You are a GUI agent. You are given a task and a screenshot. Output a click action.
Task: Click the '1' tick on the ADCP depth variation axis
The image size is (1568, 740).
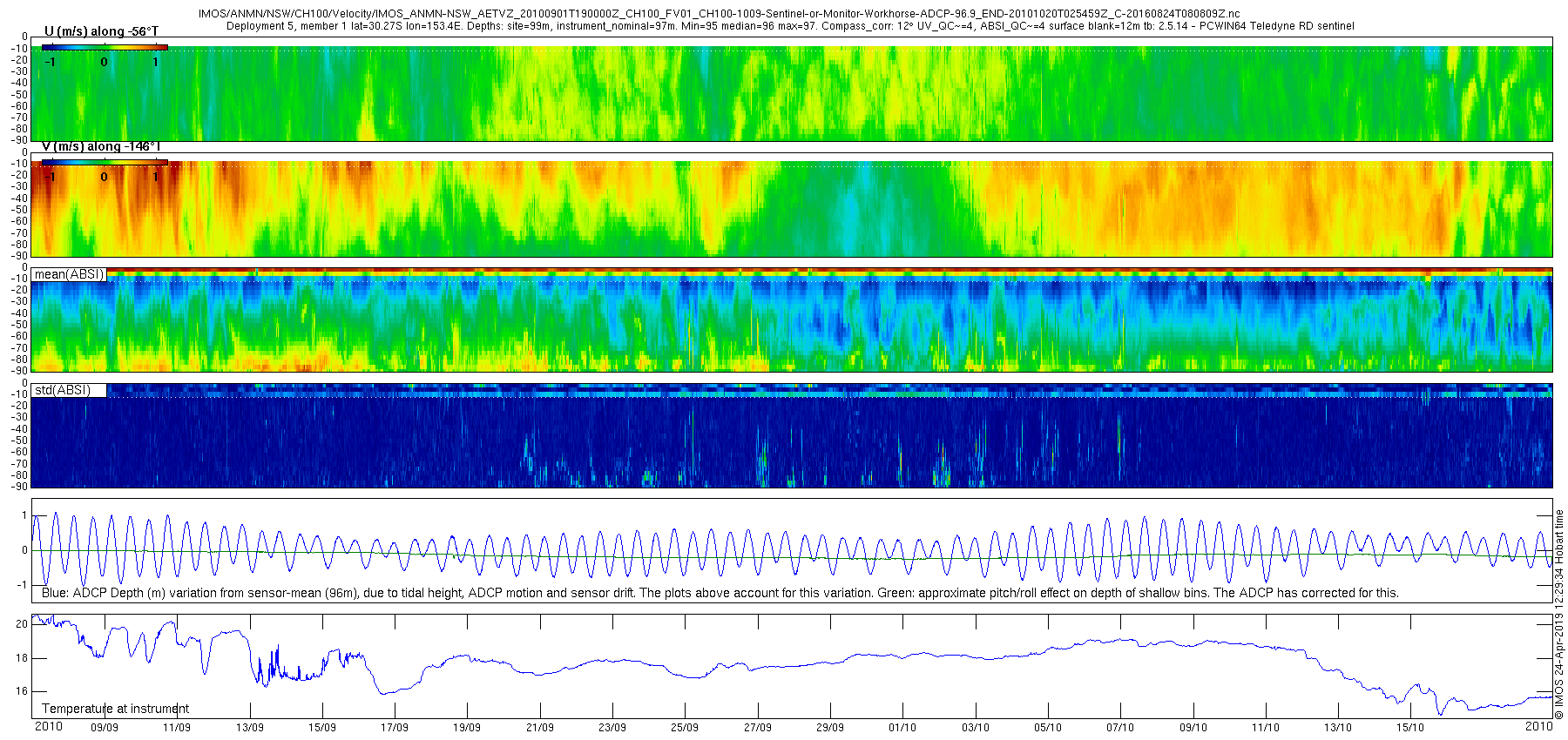[x=24, y=516]
